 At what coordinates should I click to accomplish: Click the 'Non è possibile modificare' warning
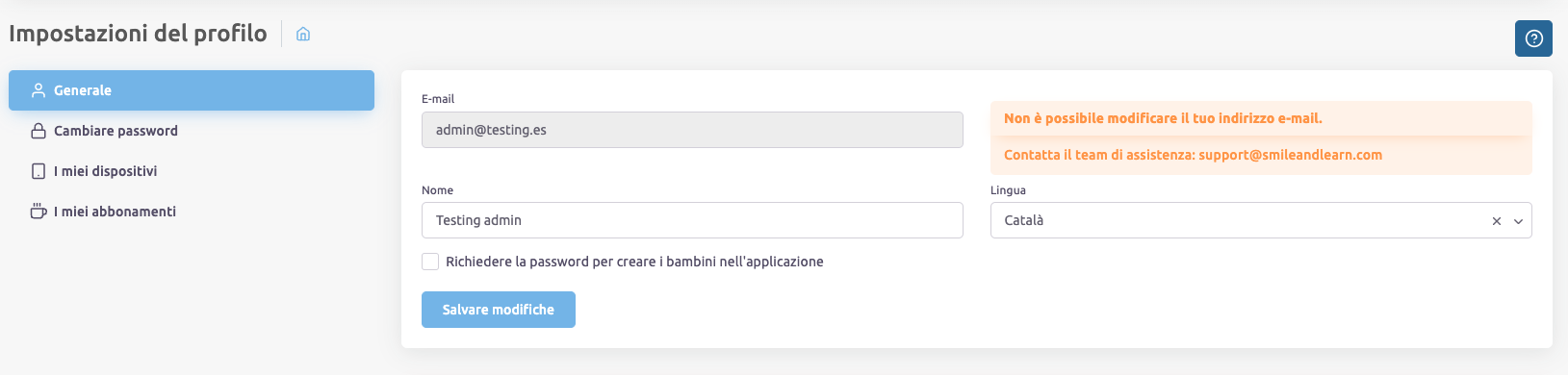click(x=1163, y=118)
